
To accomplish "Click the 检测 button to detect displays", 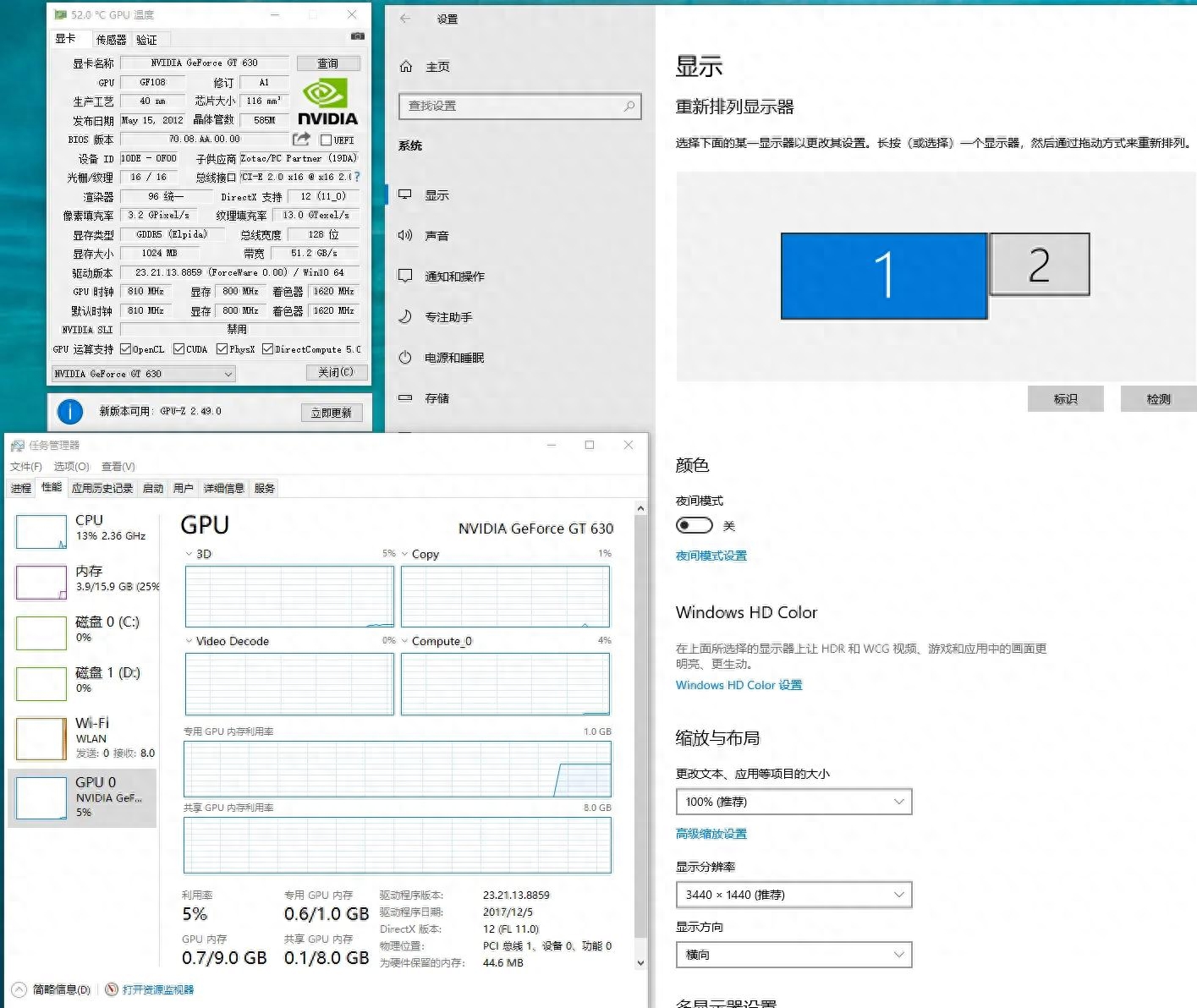I will [1158, 398].
